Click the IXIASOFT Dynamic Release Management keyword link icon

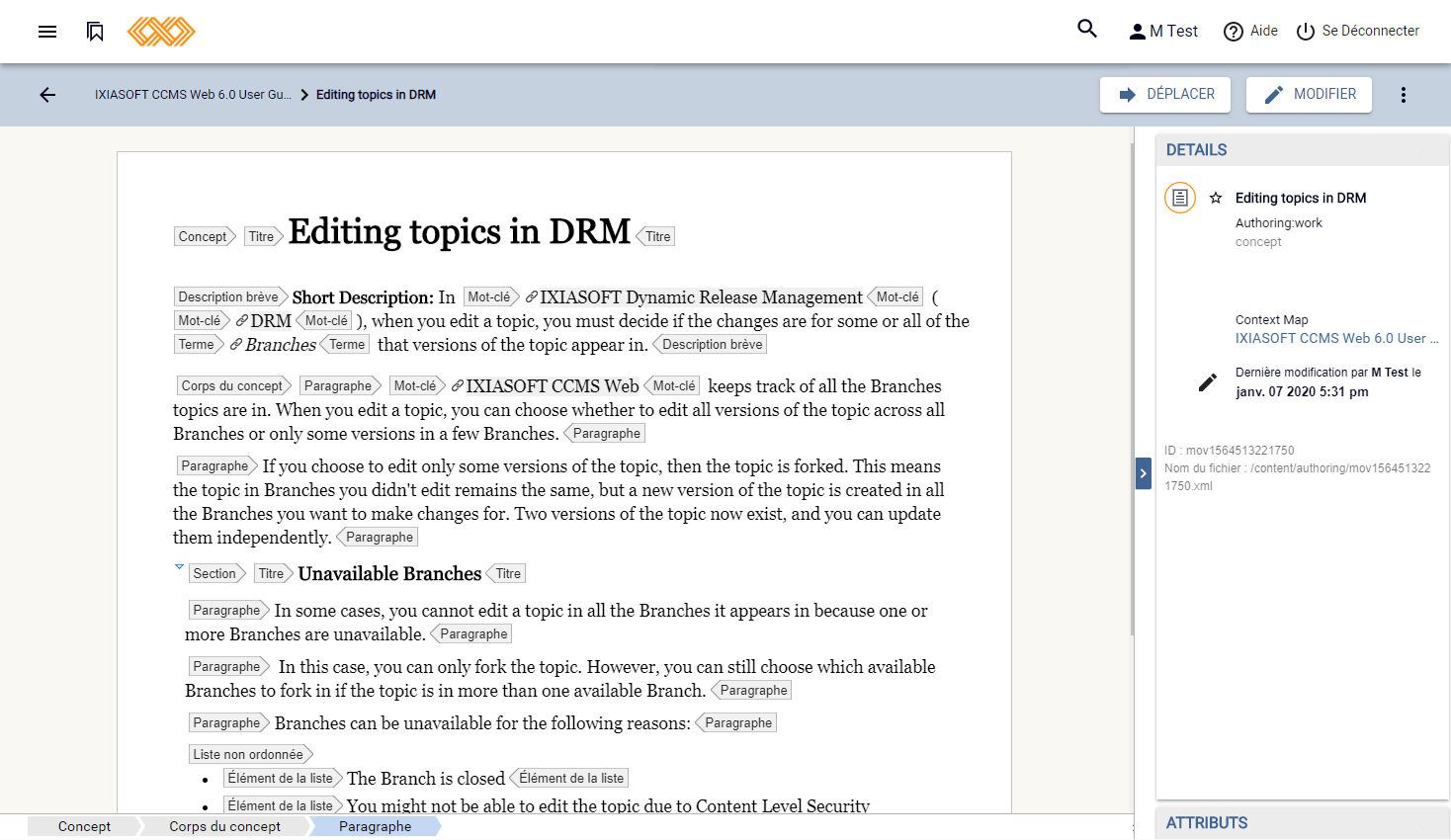532,296
